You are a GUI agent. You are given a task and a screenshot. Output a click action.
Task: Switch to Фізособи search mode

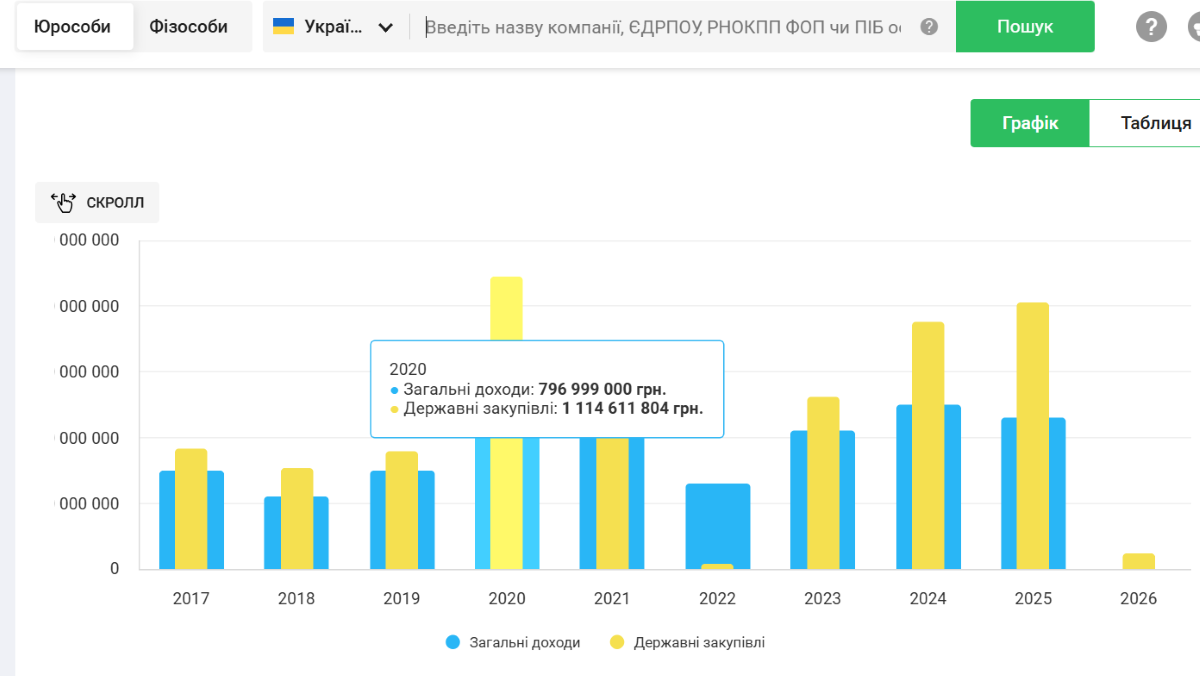click(188, 27)
